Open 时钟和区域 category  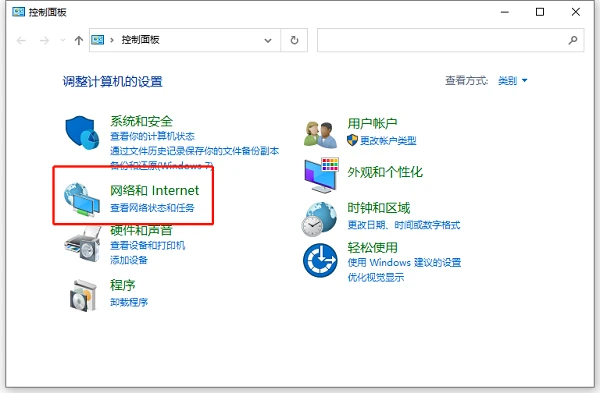[x=379, y=208]
